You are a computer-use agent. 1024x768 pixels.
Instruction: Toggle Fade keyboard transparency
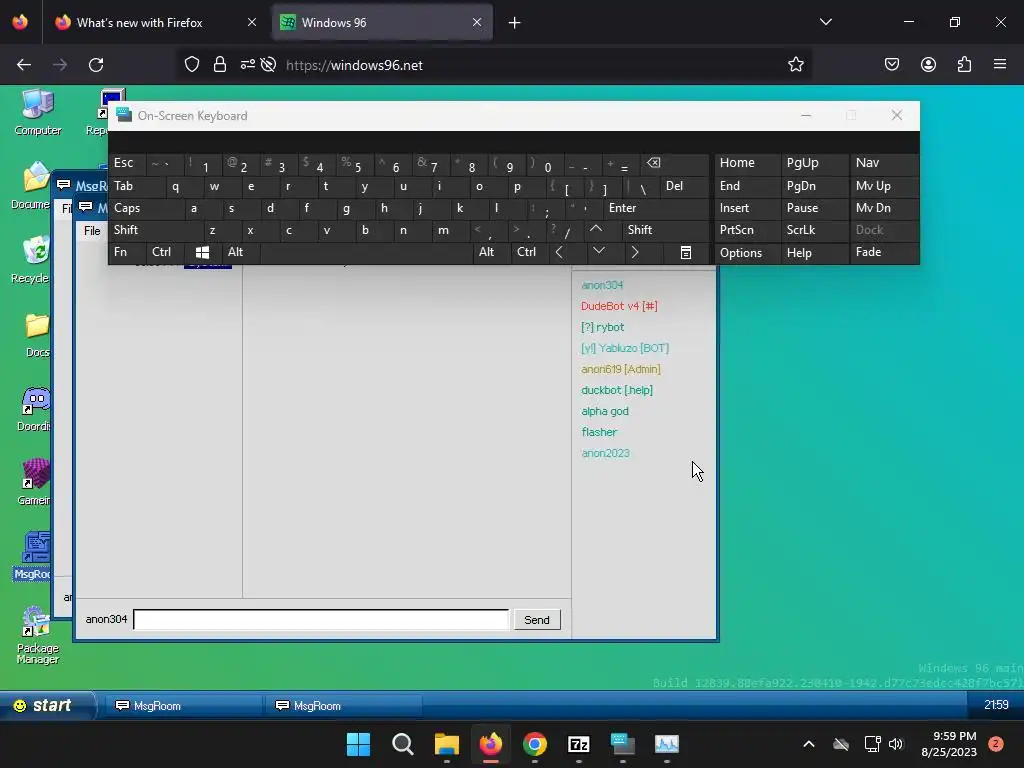(x=884, y=252)
